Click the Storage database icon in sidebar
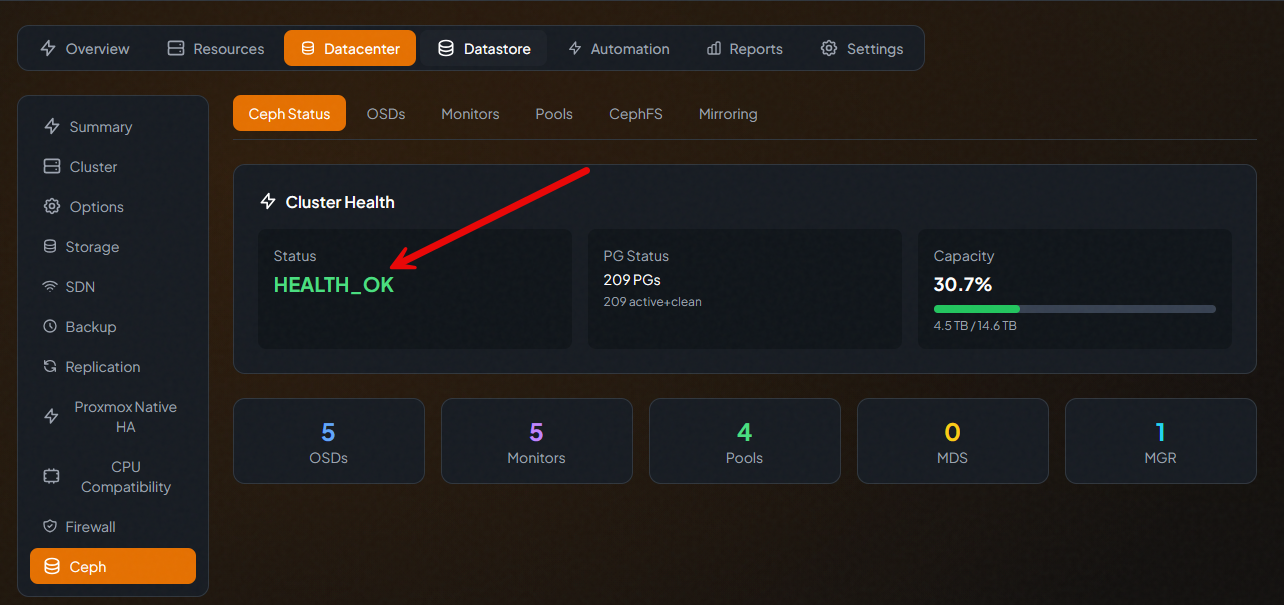Screen dimensions: 1284x605 click(x=49, y=247)
